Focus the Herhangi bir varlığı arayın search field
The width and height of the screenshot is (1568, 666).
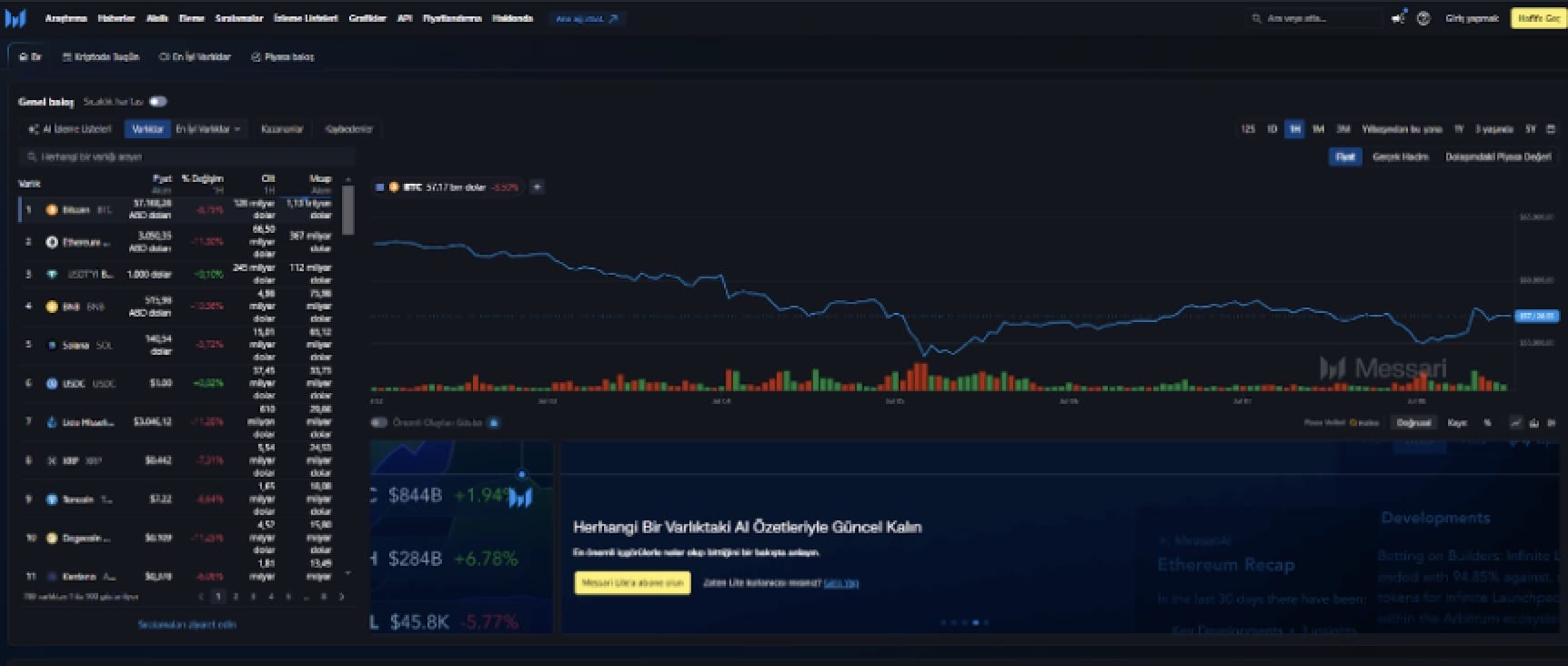186,156
